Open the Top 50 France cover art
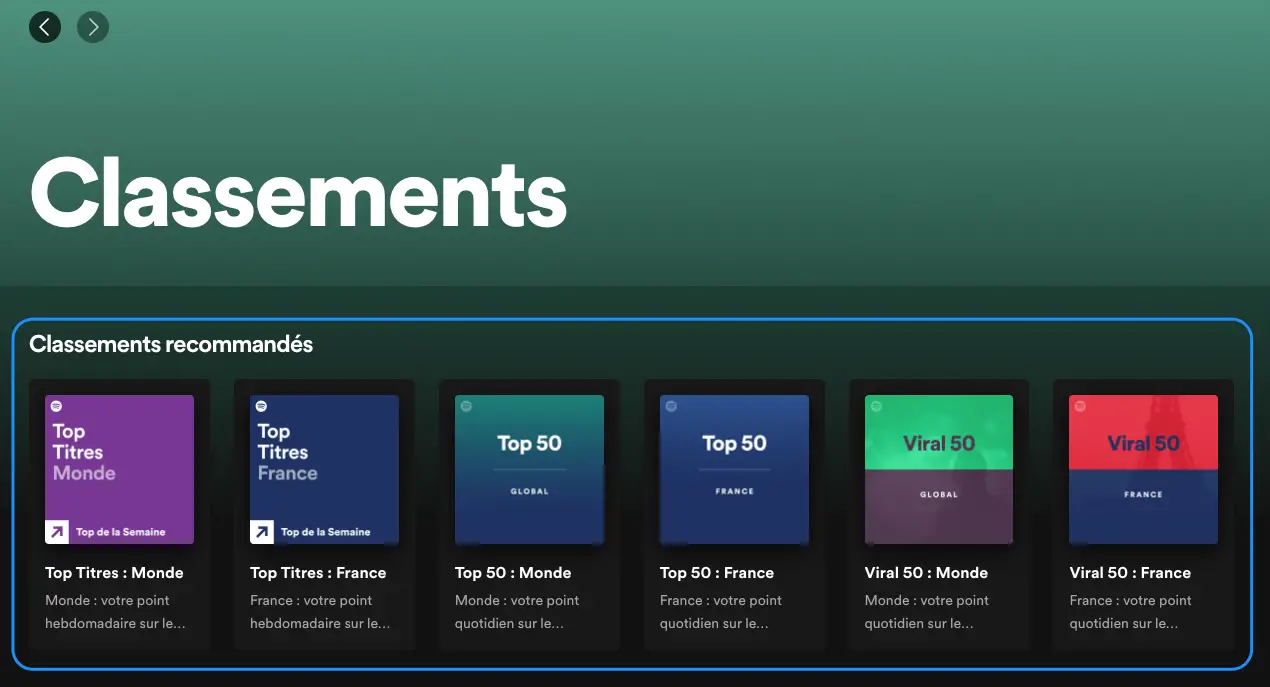The width and height of the screenshot is (1270, 687). [x=734, y=469]
